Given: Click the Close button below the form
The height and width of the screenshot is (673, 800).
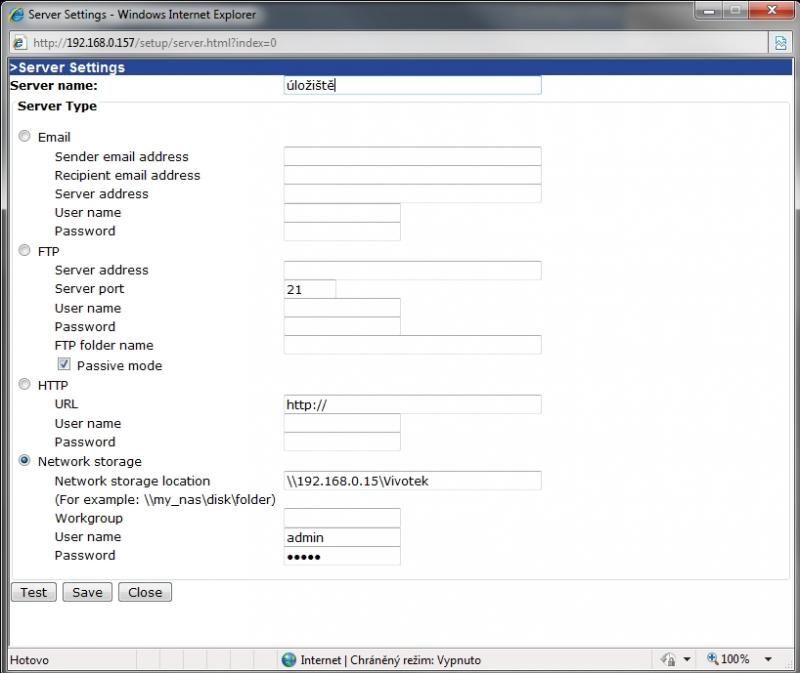Looking at the screenshot, I should pyautogui.click(x=145, y=592).
